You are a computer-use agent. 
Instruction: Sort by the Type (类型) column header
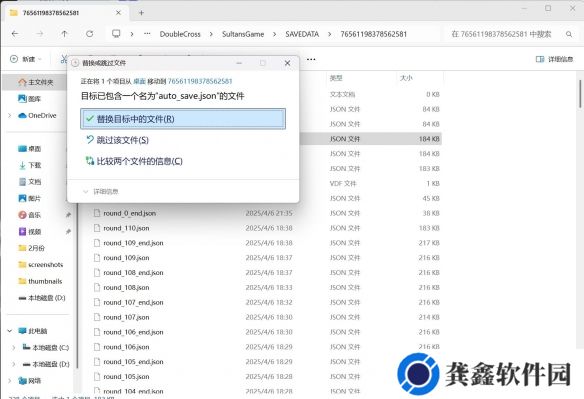pyautogui.click(x=336, y=78)
